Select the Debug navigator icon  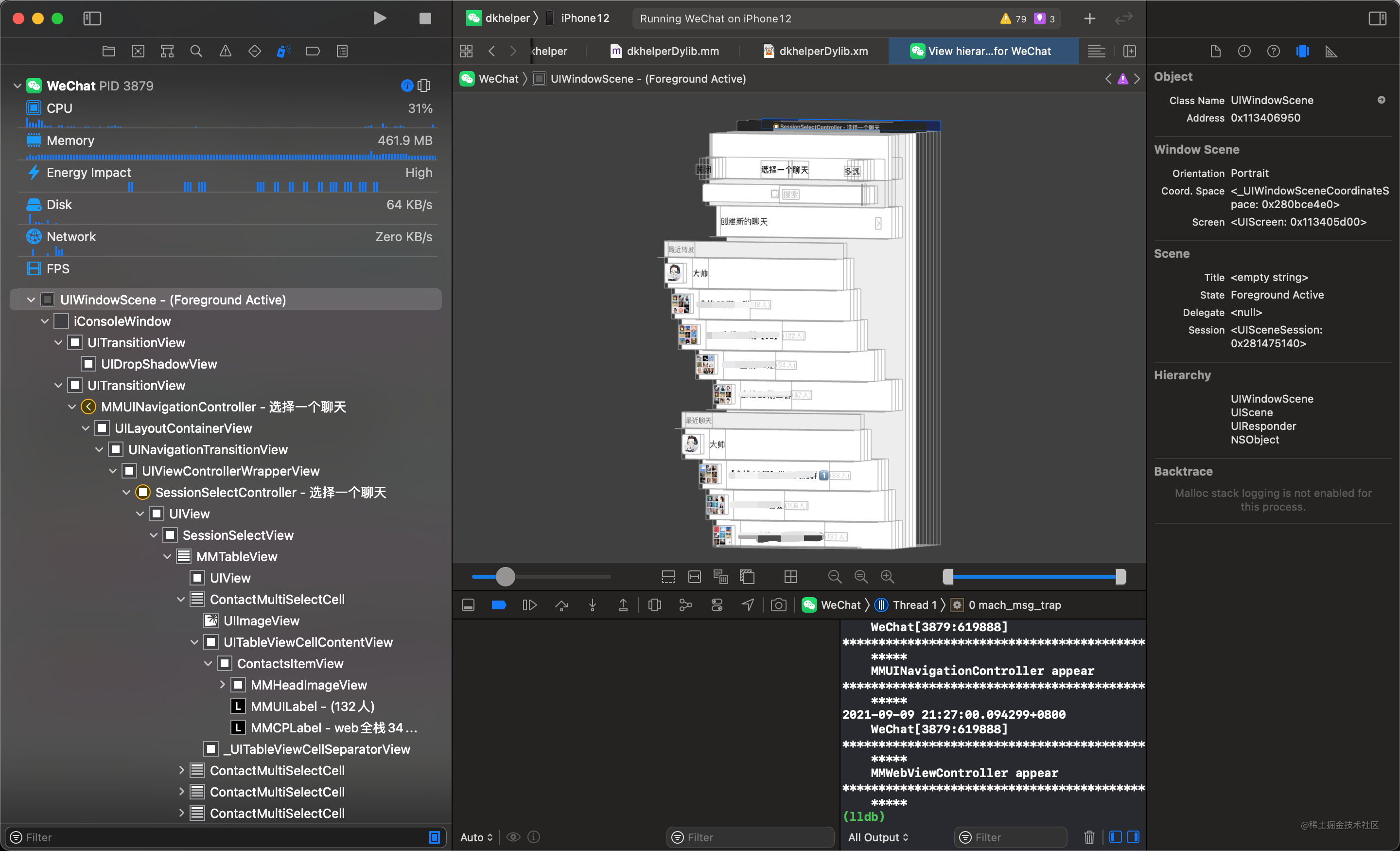click(x=283, y=51)
